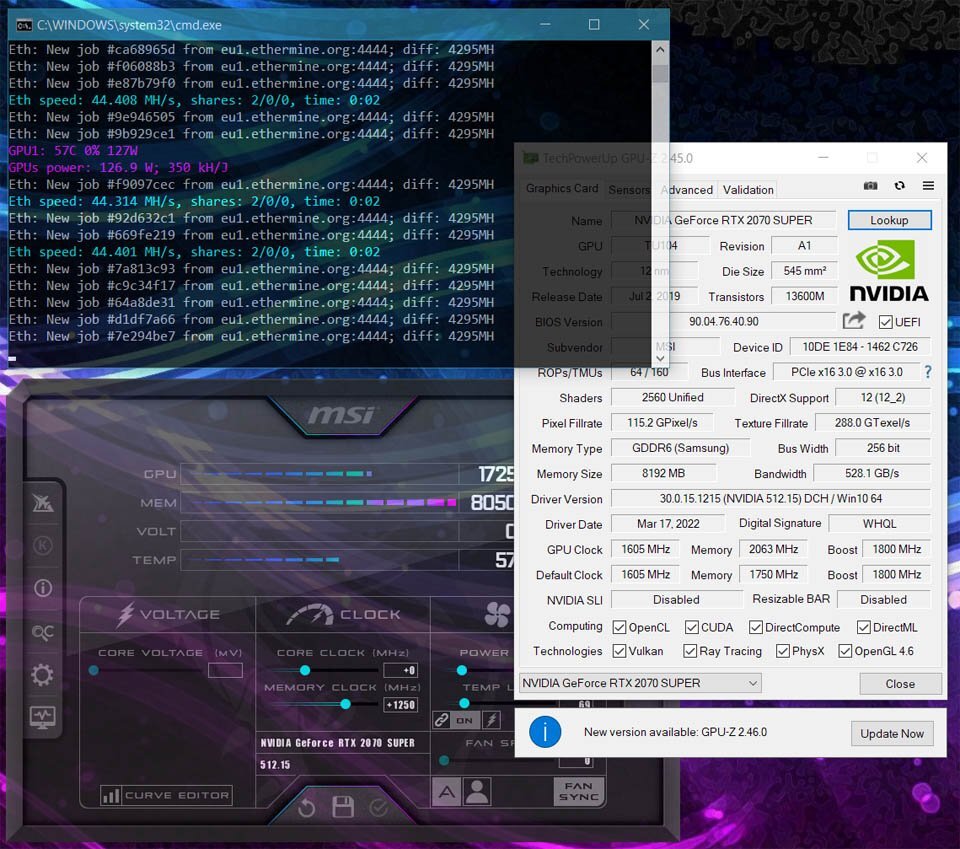Viewport: 960px width, 849px height.
Task: Click the cmd scrollbar up arrow
Action: [659, 50]
